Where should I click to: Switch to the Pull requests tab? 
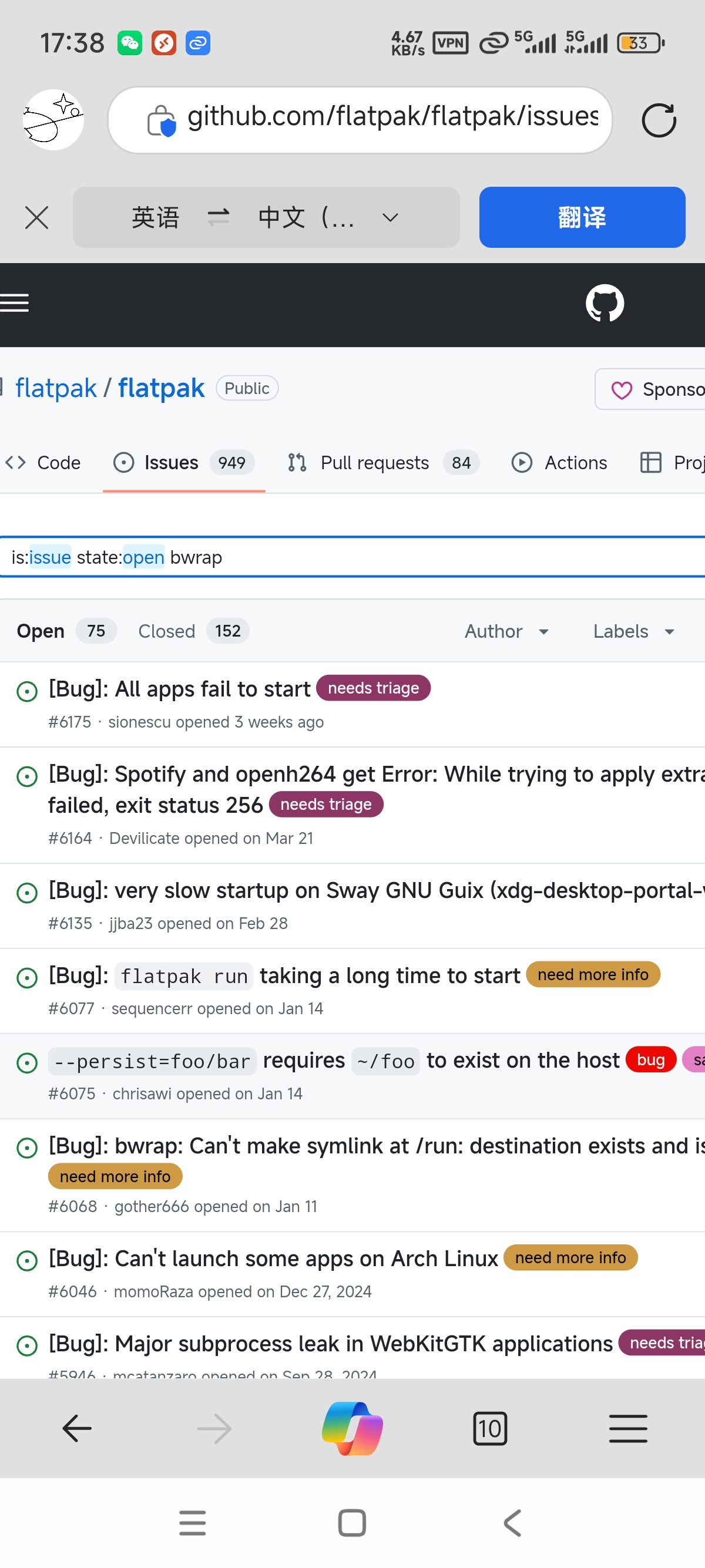(383, 463)
